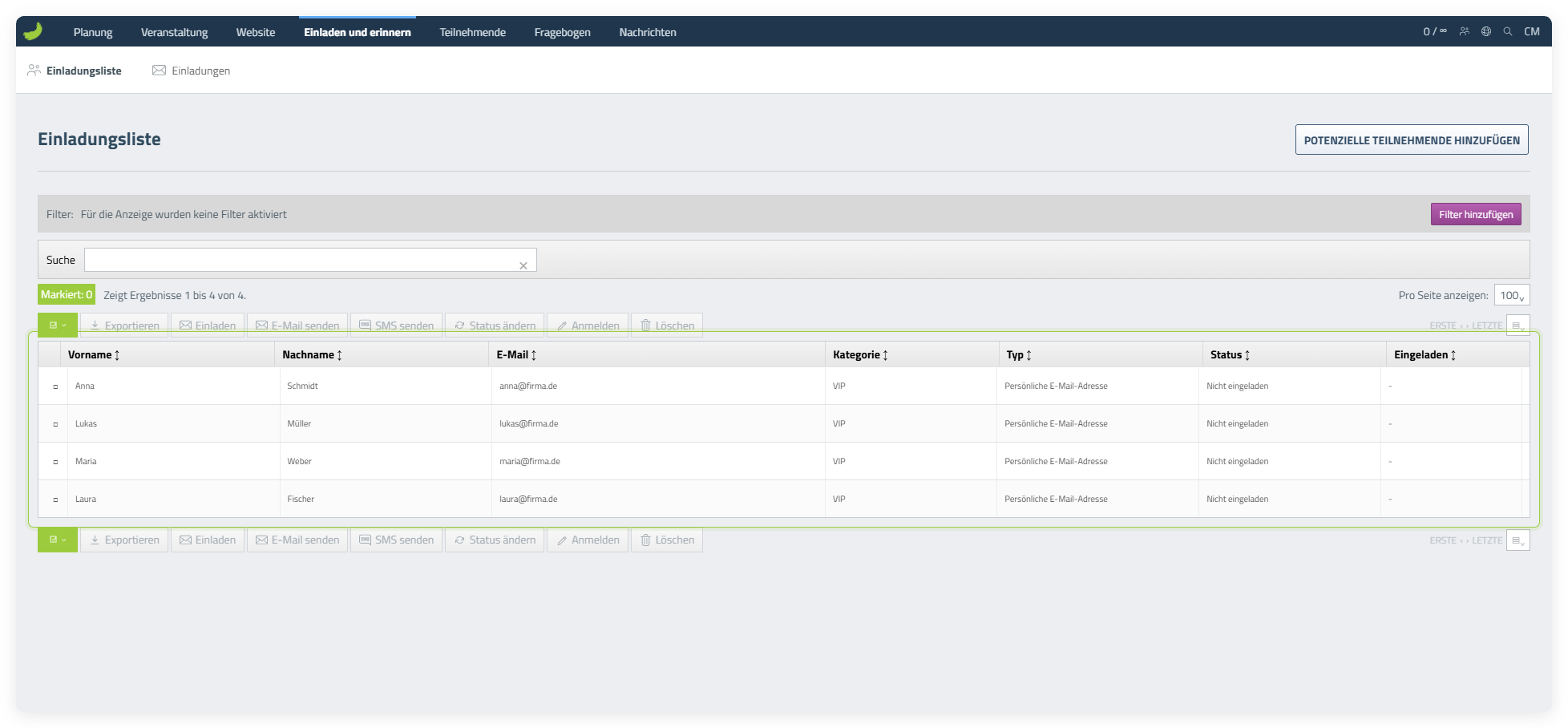Click E-Mail senden button below the table
Viewport: 1568px width, 728px height.
pyautogui.click(x=297, y=540)
